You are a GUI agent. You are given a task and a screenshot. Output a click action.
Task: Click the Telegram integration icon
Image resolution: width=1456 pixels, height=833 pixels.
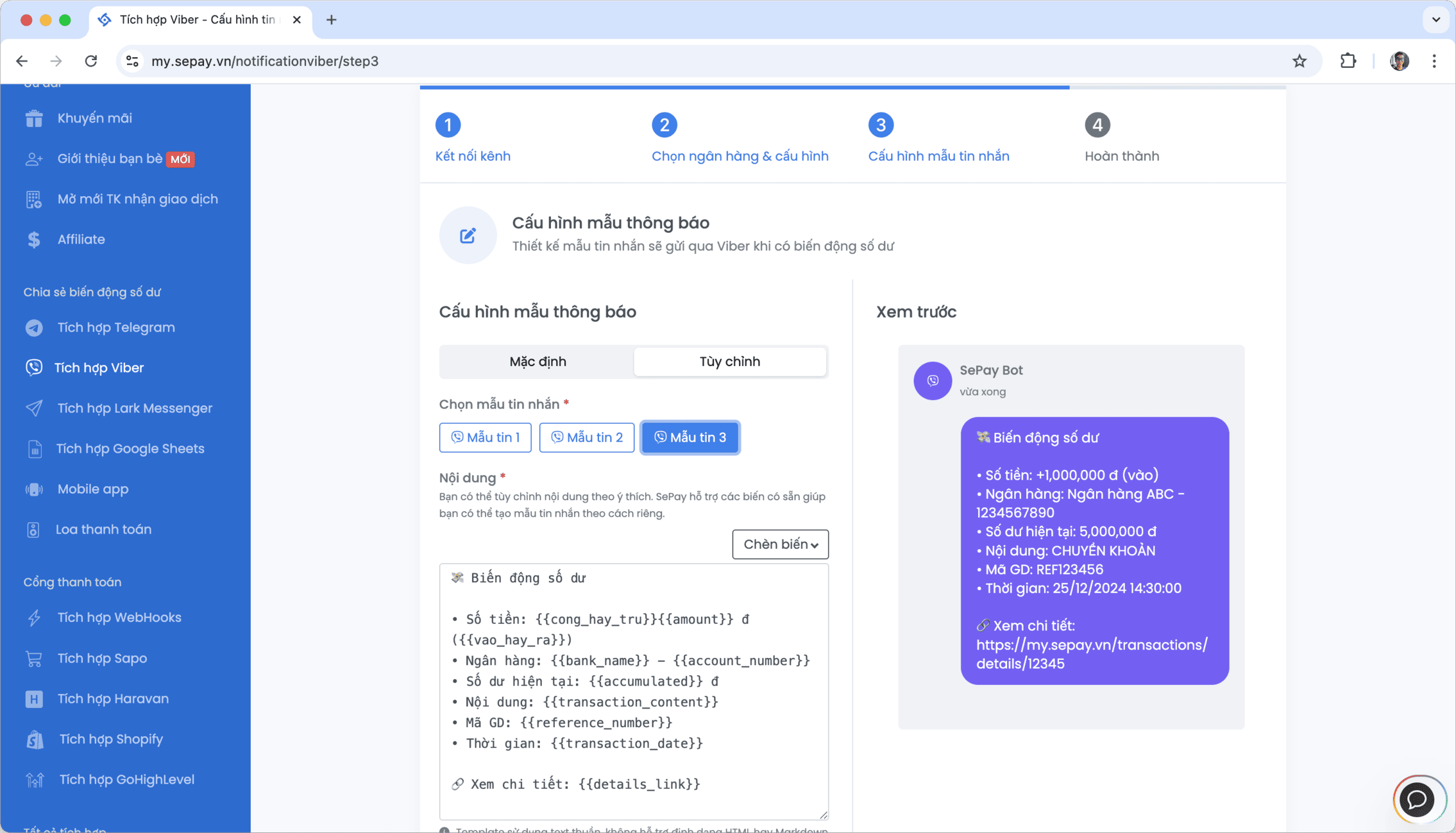[x=34, y=328]
